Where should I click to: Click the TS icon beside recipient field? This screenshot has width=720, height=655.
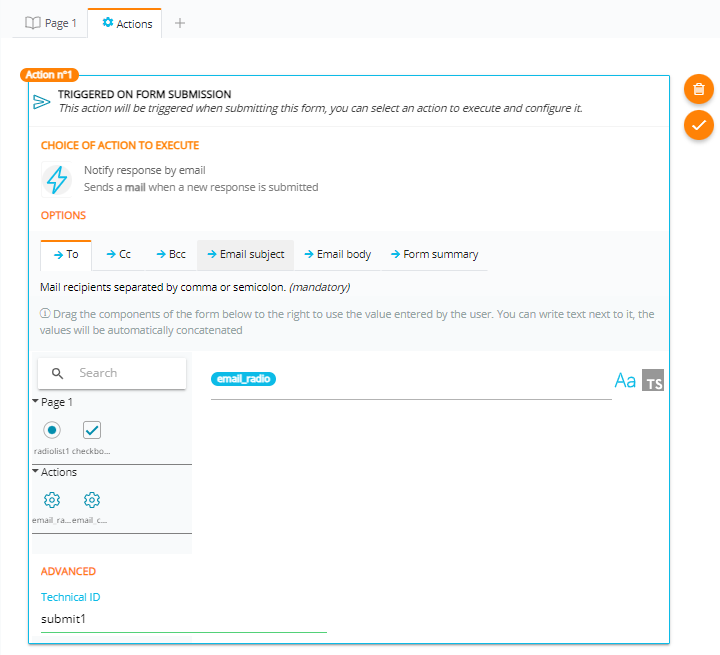coord(653,381)
